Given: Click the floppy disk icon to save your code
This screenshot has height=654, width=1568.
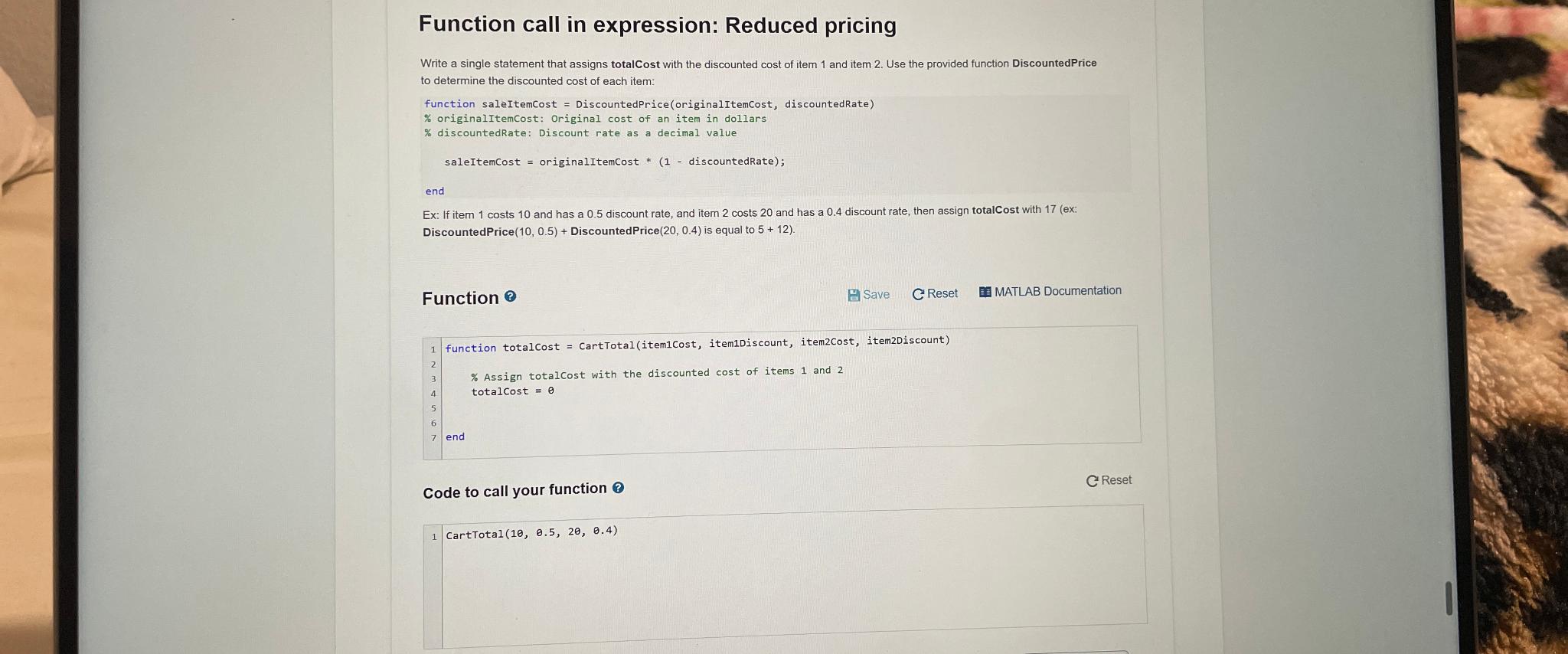Looking at the screenshot, I should [x=856, y=294].
